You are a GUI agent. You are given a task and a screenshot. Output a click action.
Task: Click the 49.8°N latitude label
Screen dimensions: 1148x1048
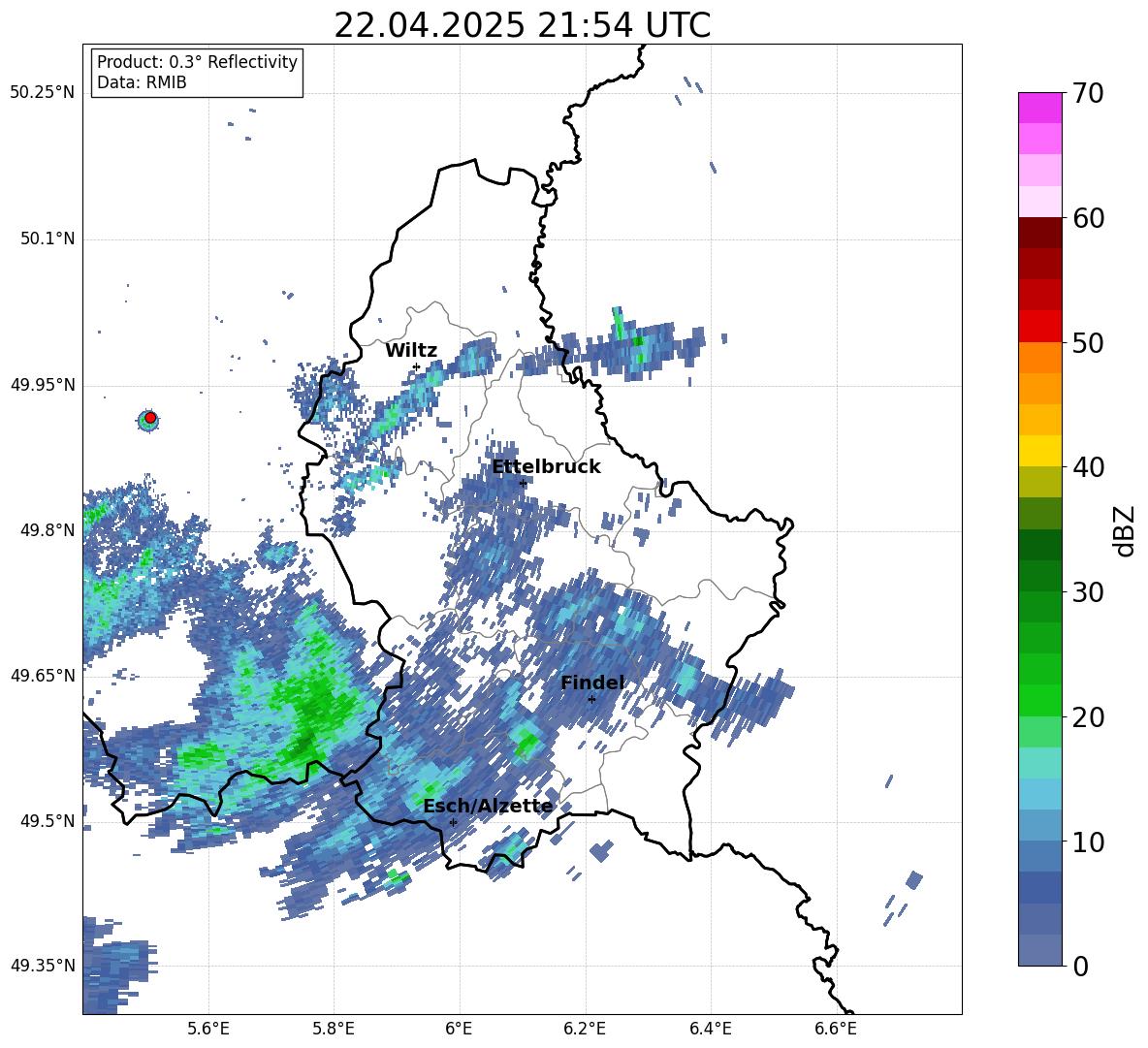point(48,530)
